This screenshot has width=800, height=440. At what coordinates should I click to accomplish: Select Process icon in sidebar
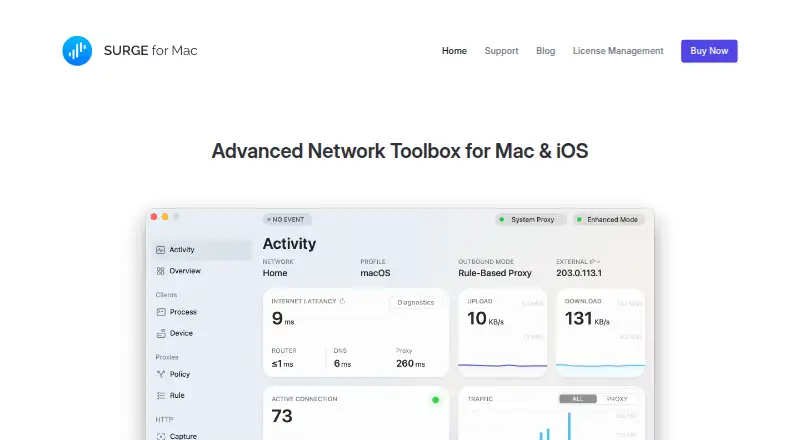(x=161, y=312)
